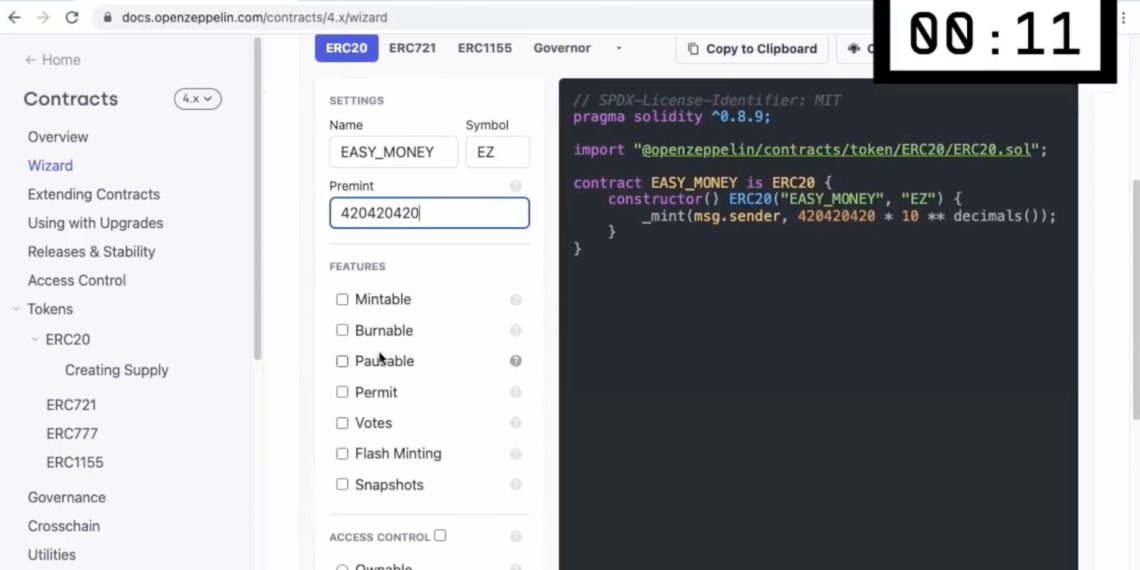Click the Premint field with 420420420
This screenshot has height=570, width=1140.
pyautogui.click(x=429, y=213)
